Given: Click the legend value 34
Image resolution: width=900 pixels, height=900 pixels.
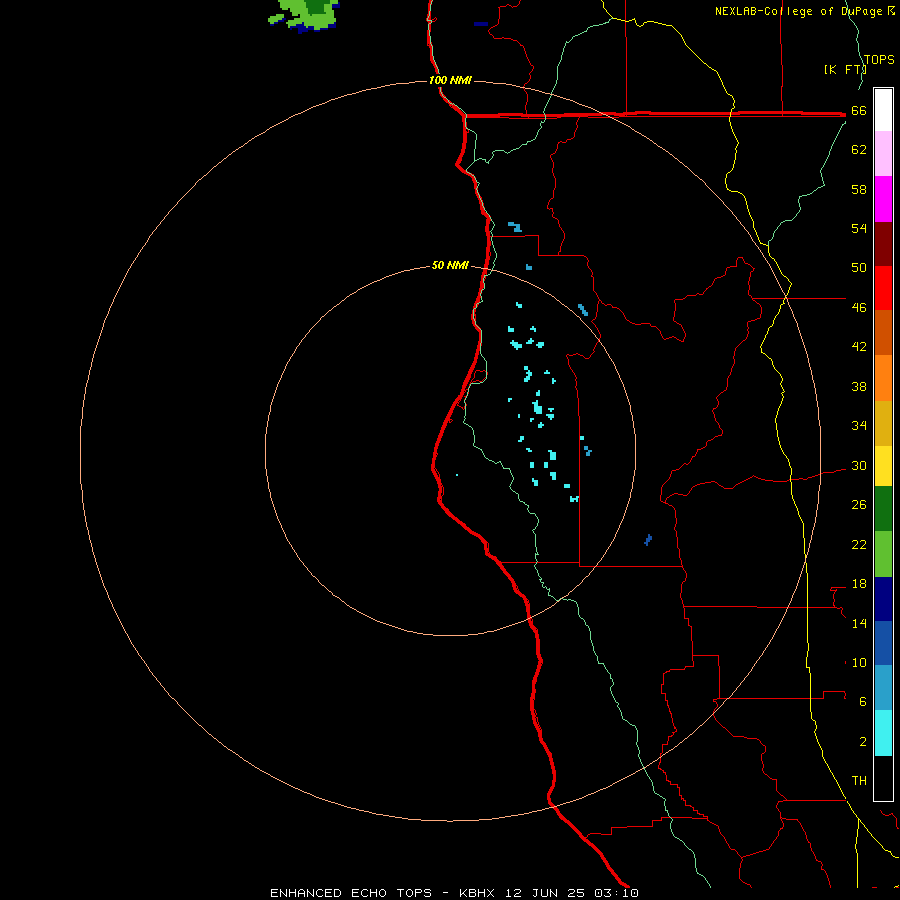Looking at the screenshot, I should pyautogui.click(x=859, y=426).
